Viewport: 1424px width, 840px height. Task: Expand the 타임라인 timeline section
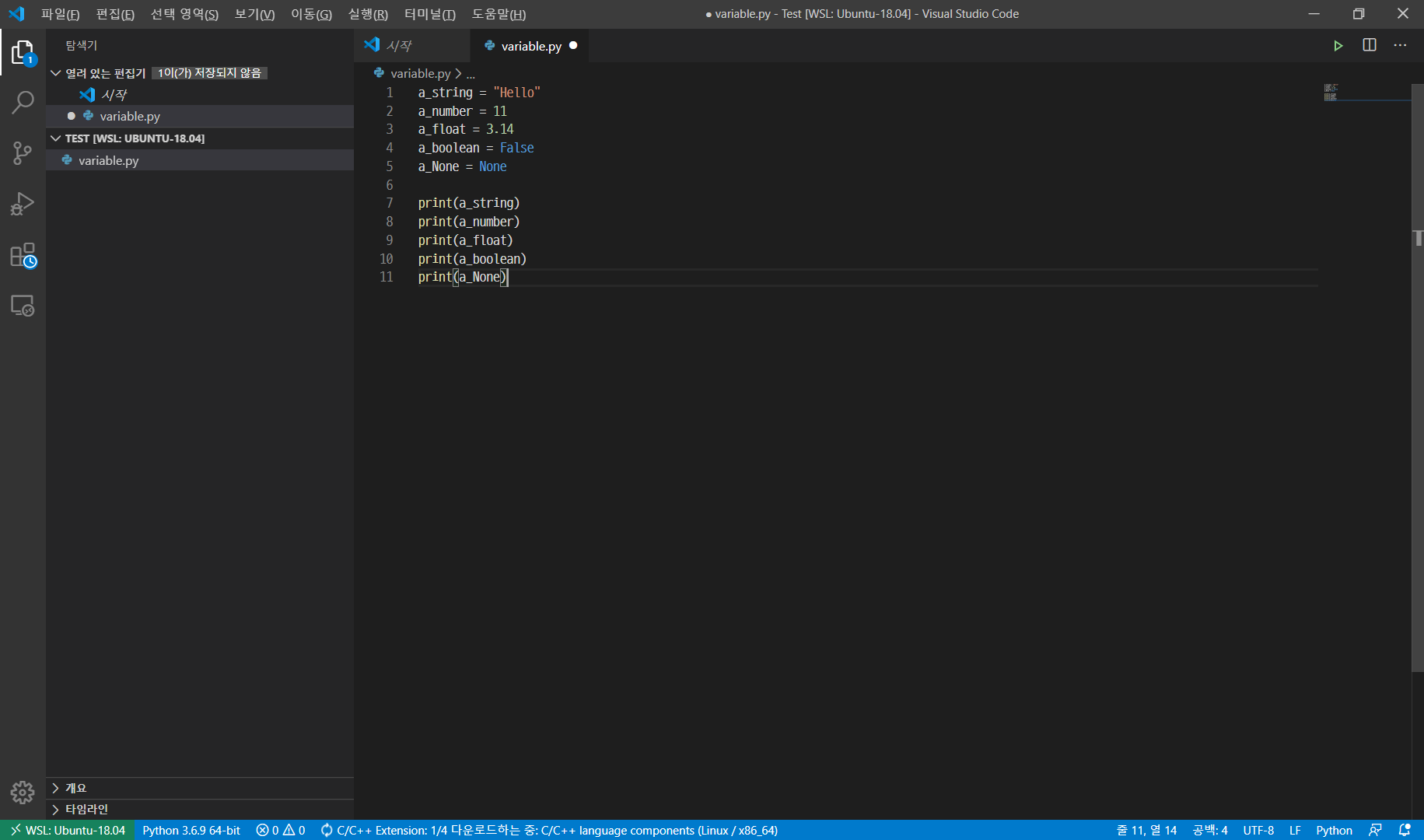pos(200,809)
